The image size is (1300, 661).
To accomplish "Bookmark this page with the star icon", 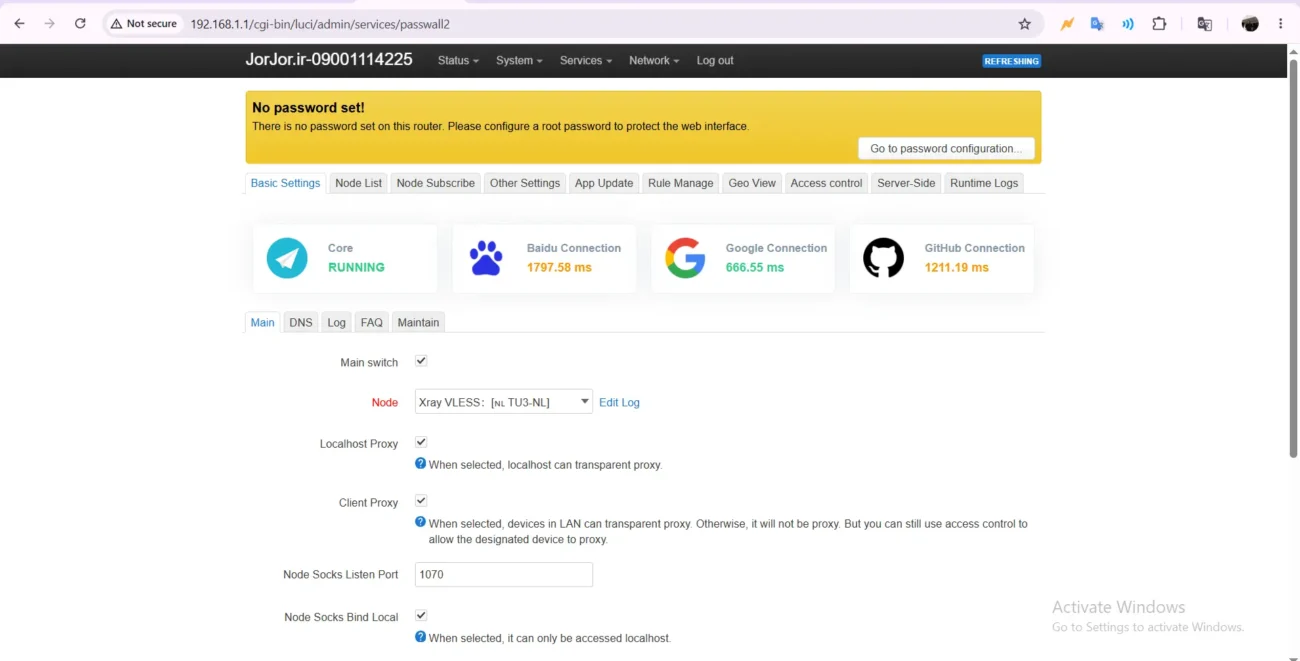I will click(x=1024, y=24).
